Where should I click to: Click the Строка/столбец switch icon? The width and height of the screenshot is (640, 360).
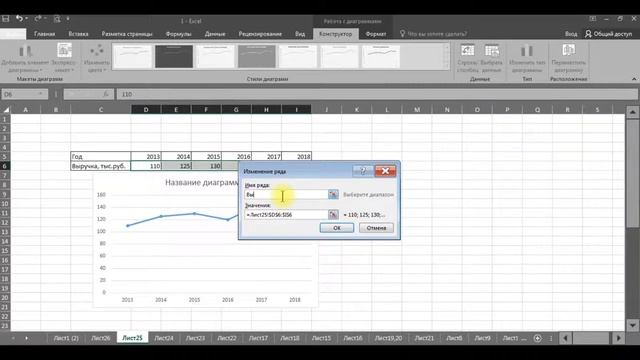point(468,58)
